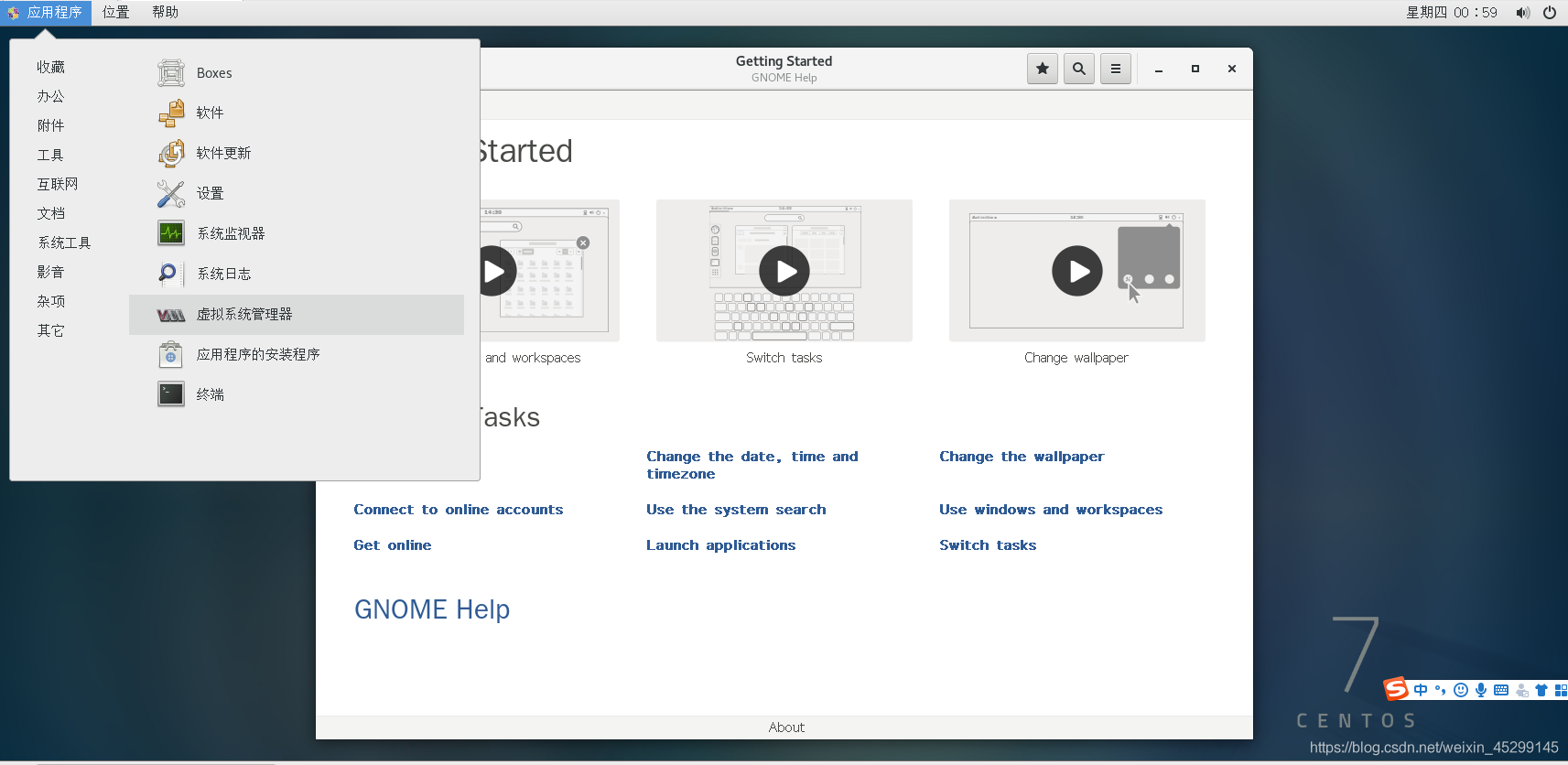Open the 星期四 00:59 clock in top bar
1568x765 pixels.
[x=1452, y=13]
